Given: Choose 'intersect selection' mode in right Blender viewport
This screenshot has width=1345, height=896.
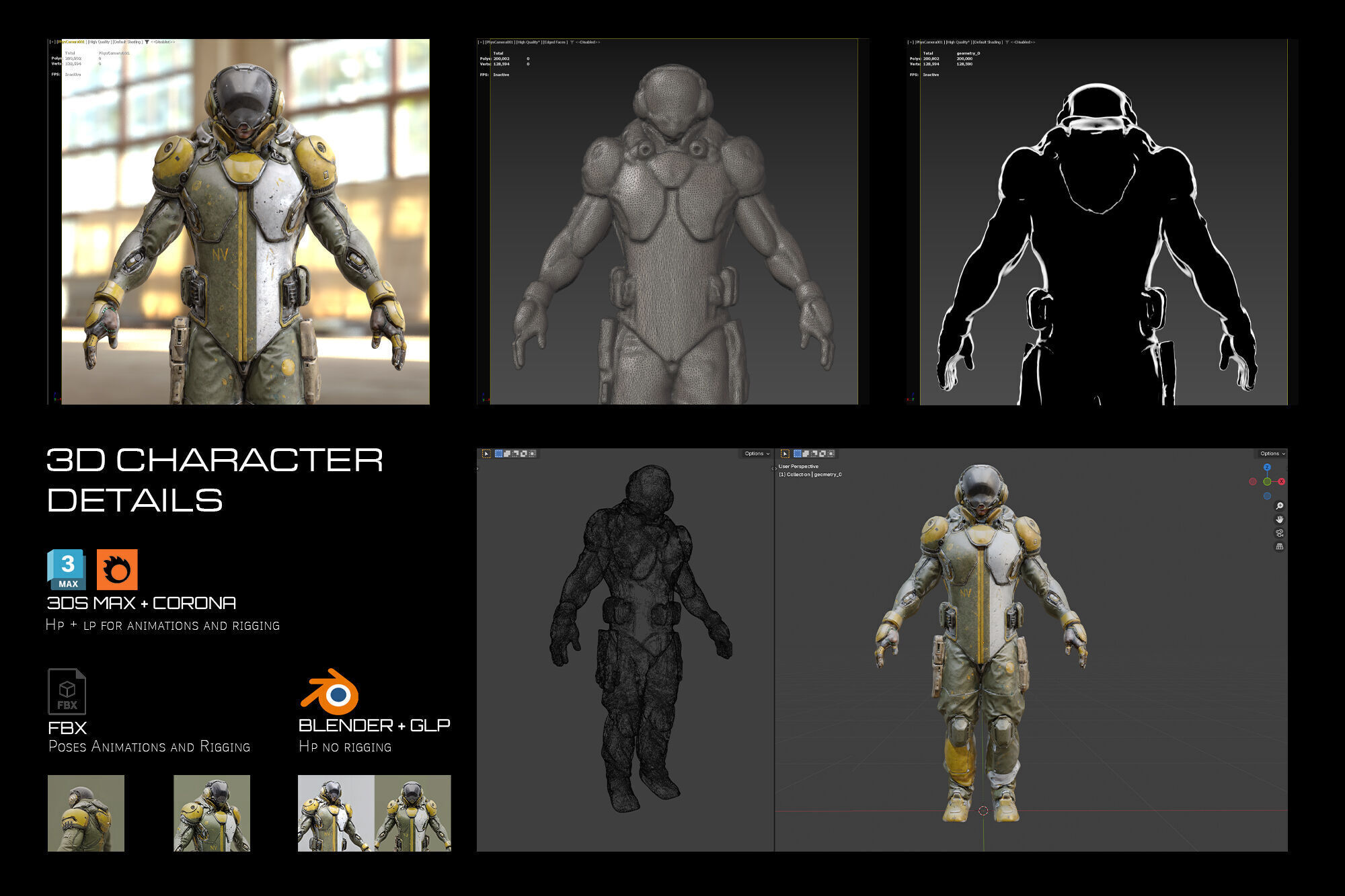Looking at the screenshot, I should [831, 454].
